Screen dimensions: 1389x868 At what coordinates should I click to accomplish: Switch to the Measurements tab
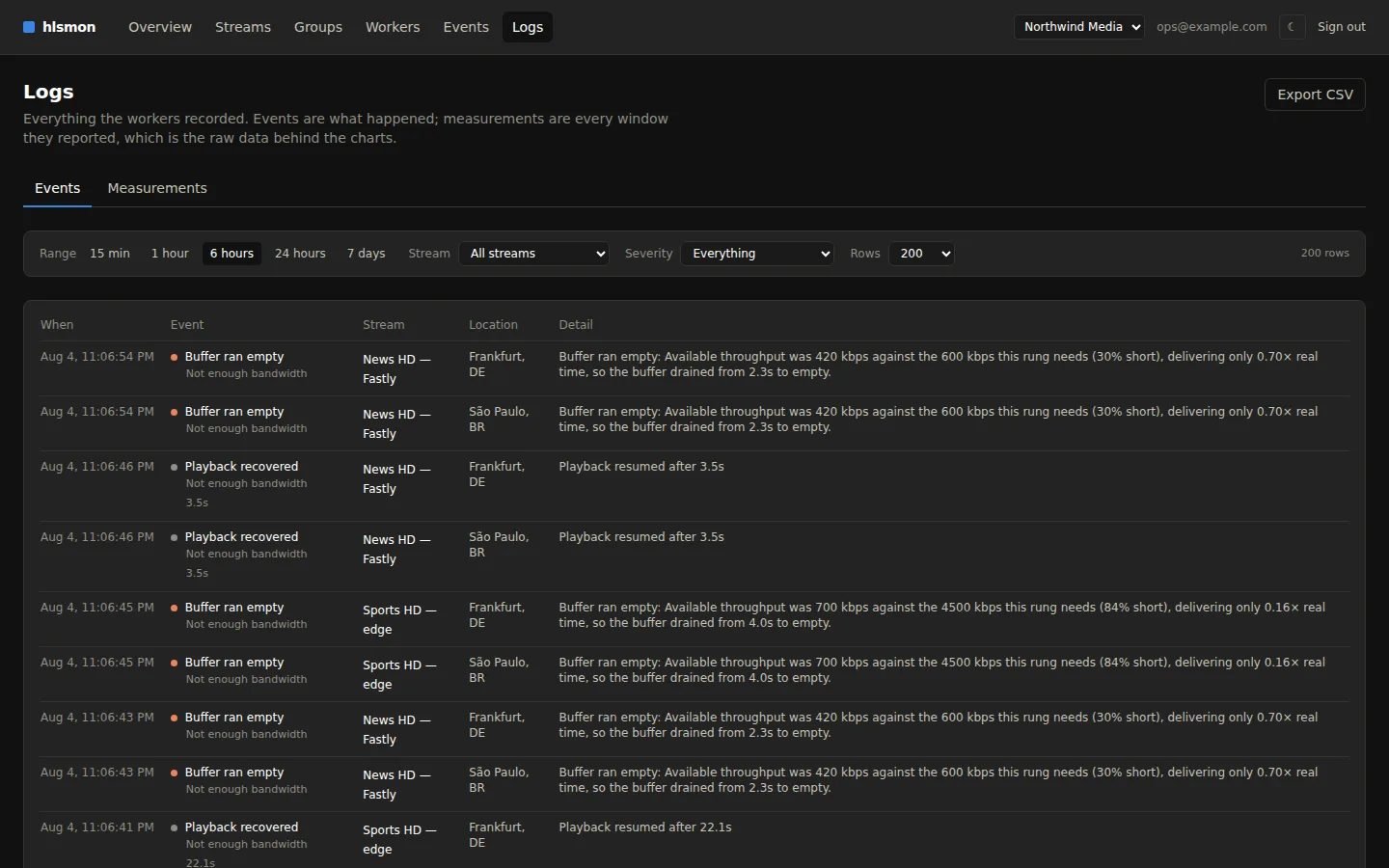[x=157, y=188]
